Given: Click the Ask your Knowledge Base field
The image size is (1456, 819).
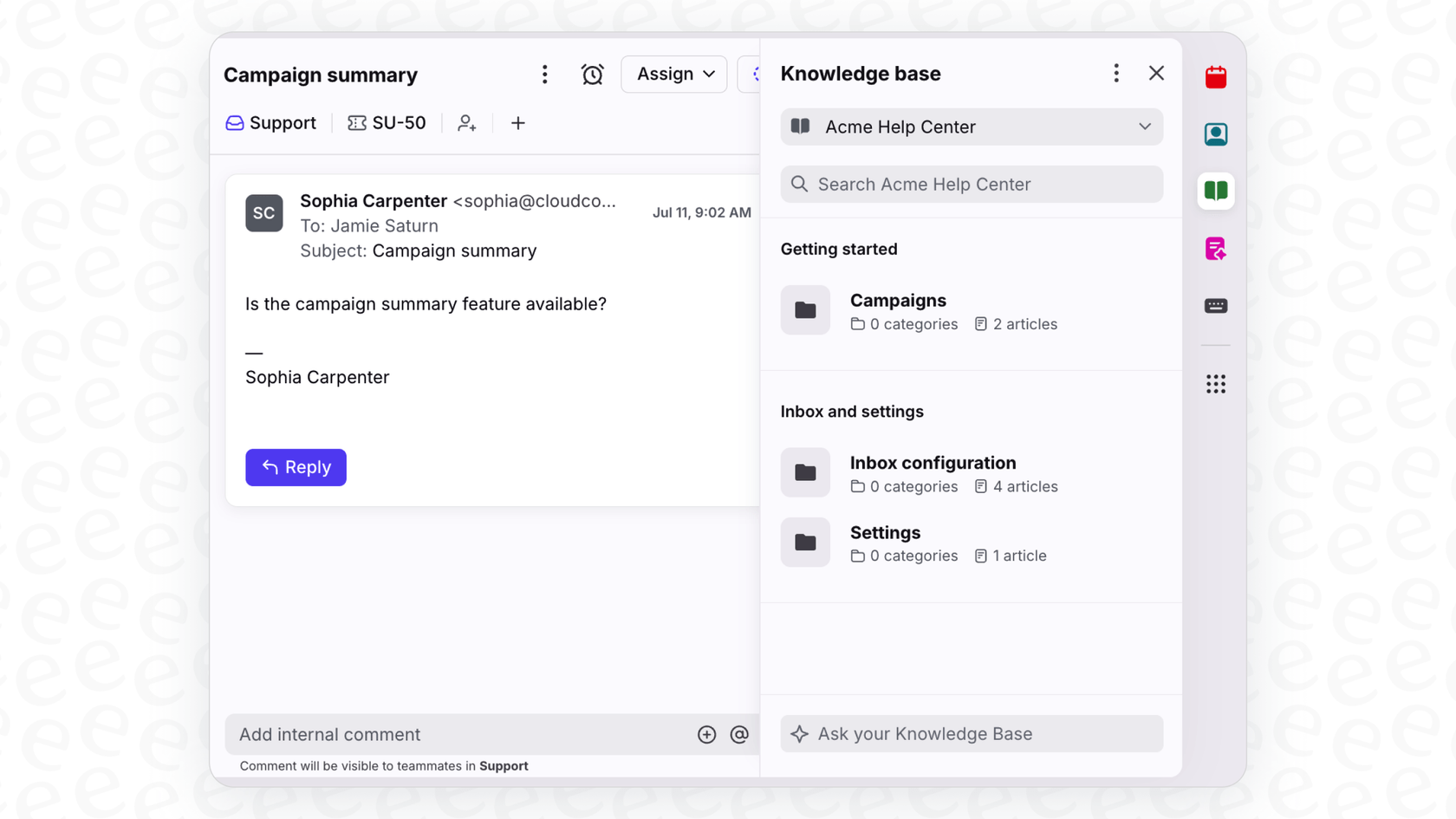Looking at the screenshot, I should click(971, 733).
